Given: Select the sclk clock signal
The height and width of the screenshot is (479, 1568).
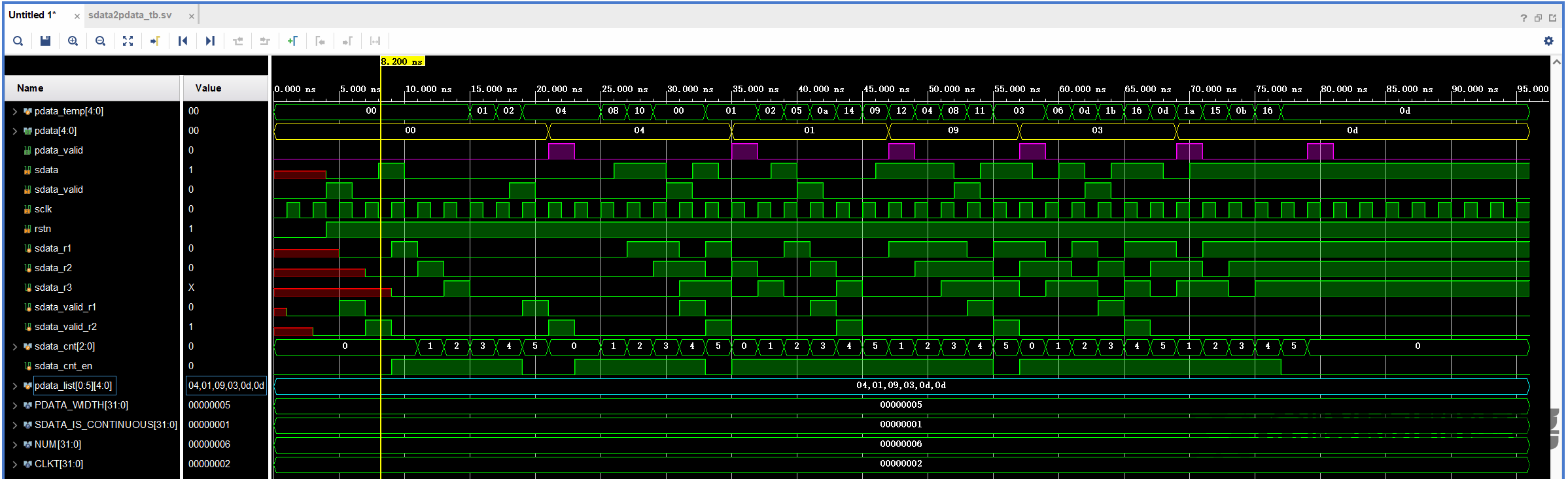Looking at the screenshot, I should click(43, 209).
